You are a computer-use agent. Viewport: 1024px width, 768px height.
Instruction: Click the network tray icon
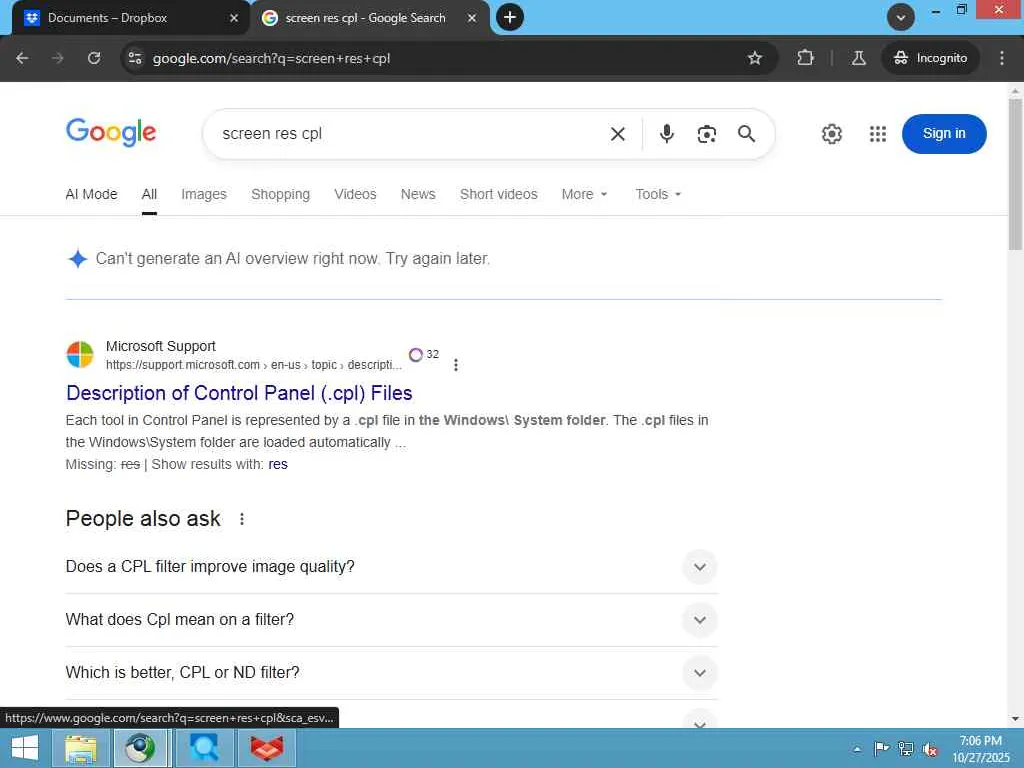905,749
